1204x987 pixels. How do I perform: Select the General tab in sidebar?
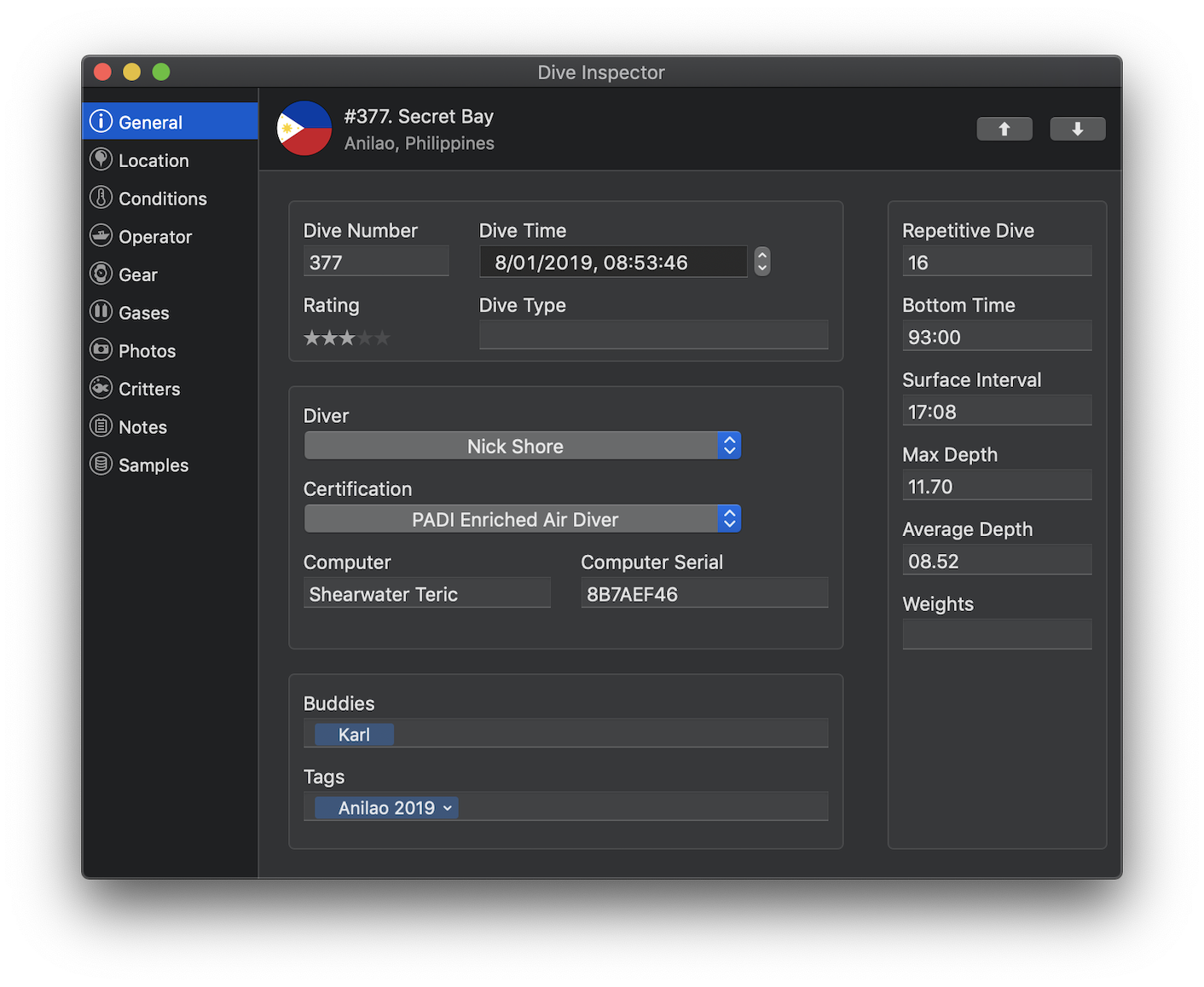tap(150, 122)
